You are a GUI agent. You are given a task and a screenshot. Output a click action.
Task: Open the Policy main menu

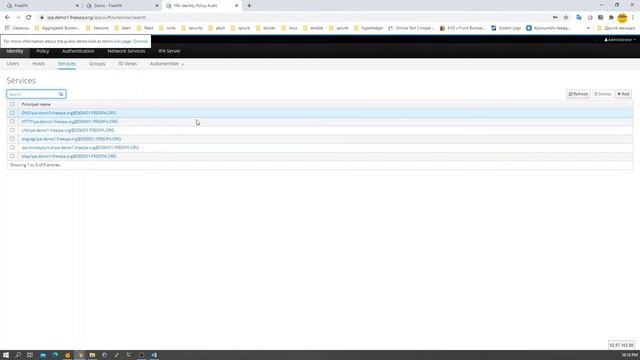coord(43,51)
